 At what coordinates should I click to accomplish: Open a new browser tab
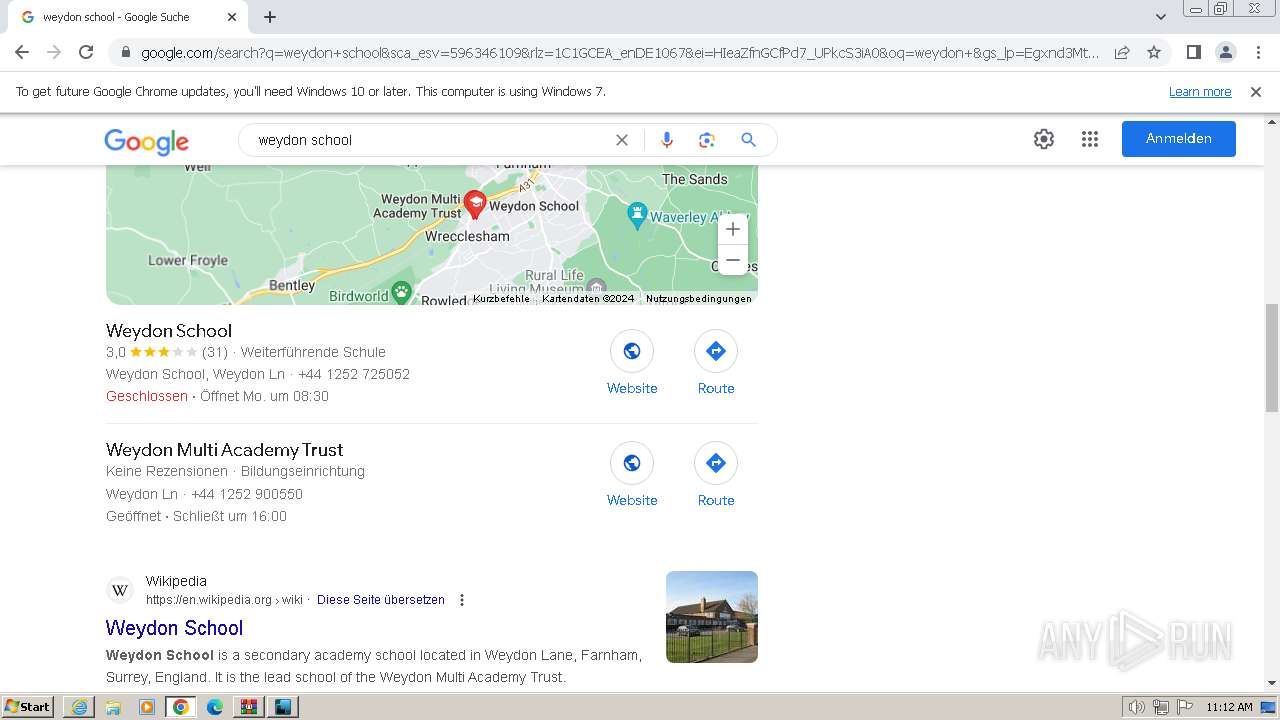pyautogui.click(x=270, y=17)
